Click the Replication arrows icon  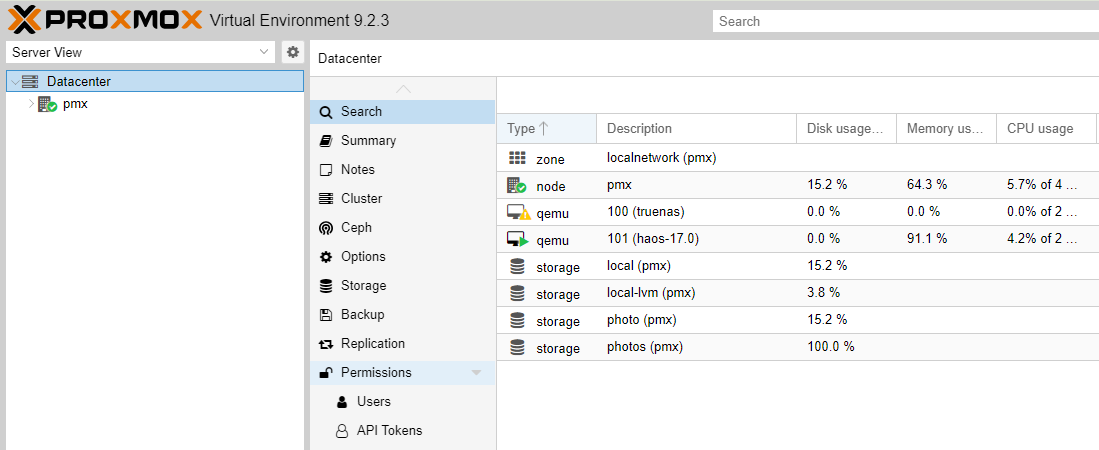point(326,344)
